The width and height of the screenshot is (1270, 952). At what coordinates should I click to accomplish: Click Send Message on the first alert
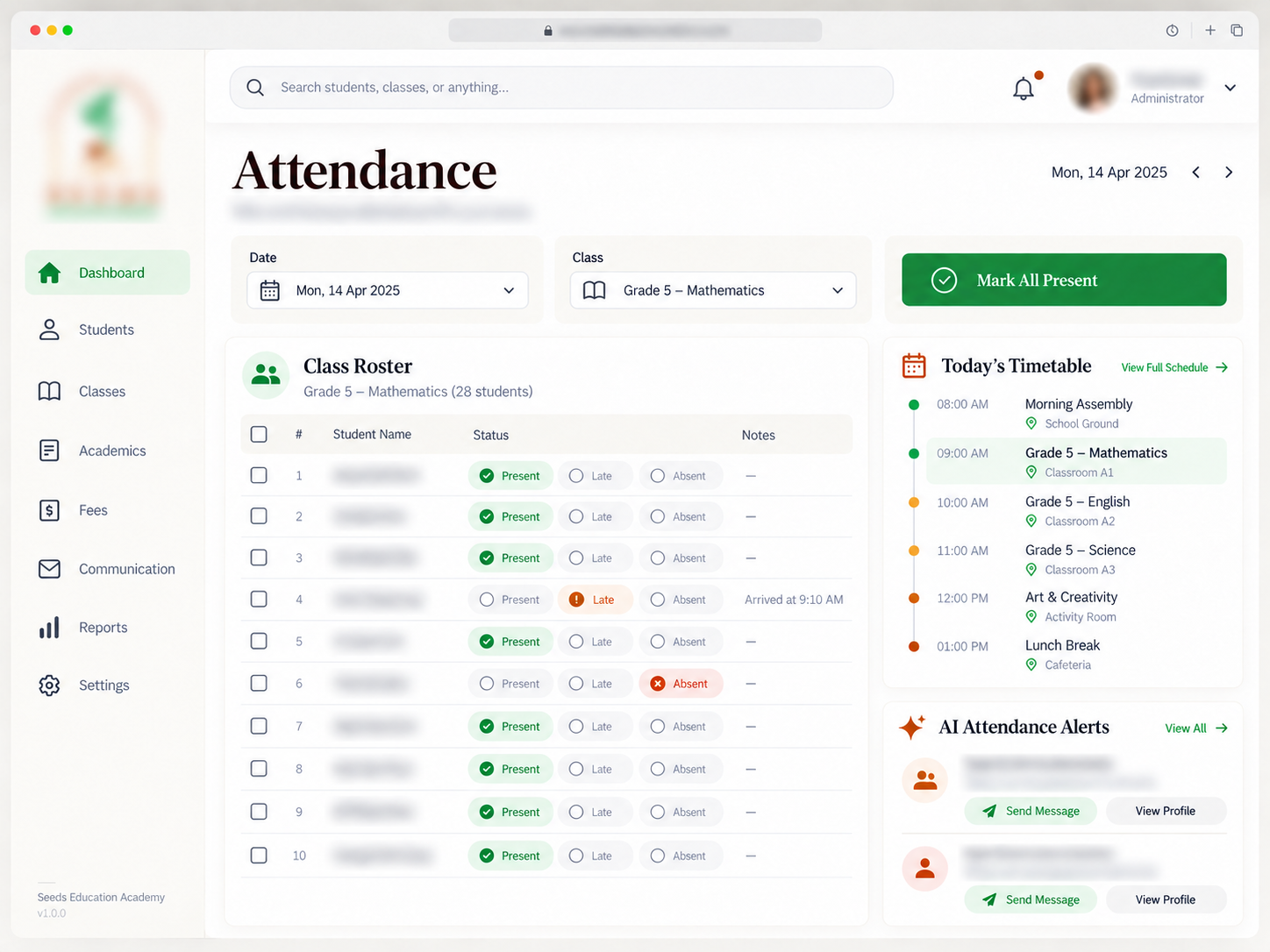[x=1031, y=811]
